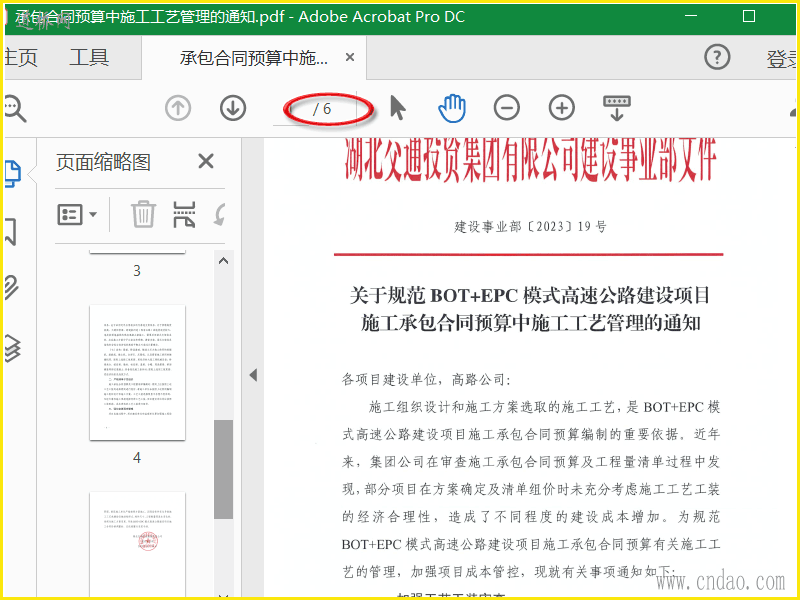Open the thumbnail options dropdown
This screenshot has width=800, height=600.
77,215
